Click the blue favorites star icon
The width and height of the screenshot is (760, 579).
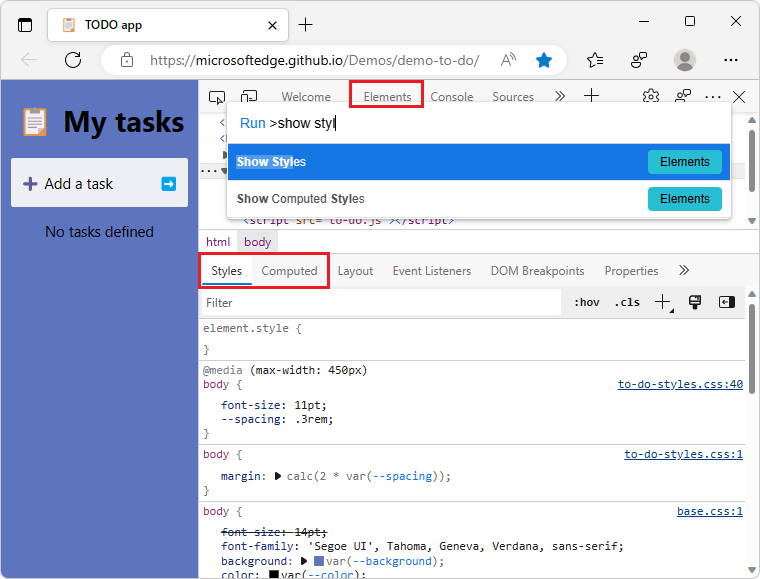(x=544, y=61)
